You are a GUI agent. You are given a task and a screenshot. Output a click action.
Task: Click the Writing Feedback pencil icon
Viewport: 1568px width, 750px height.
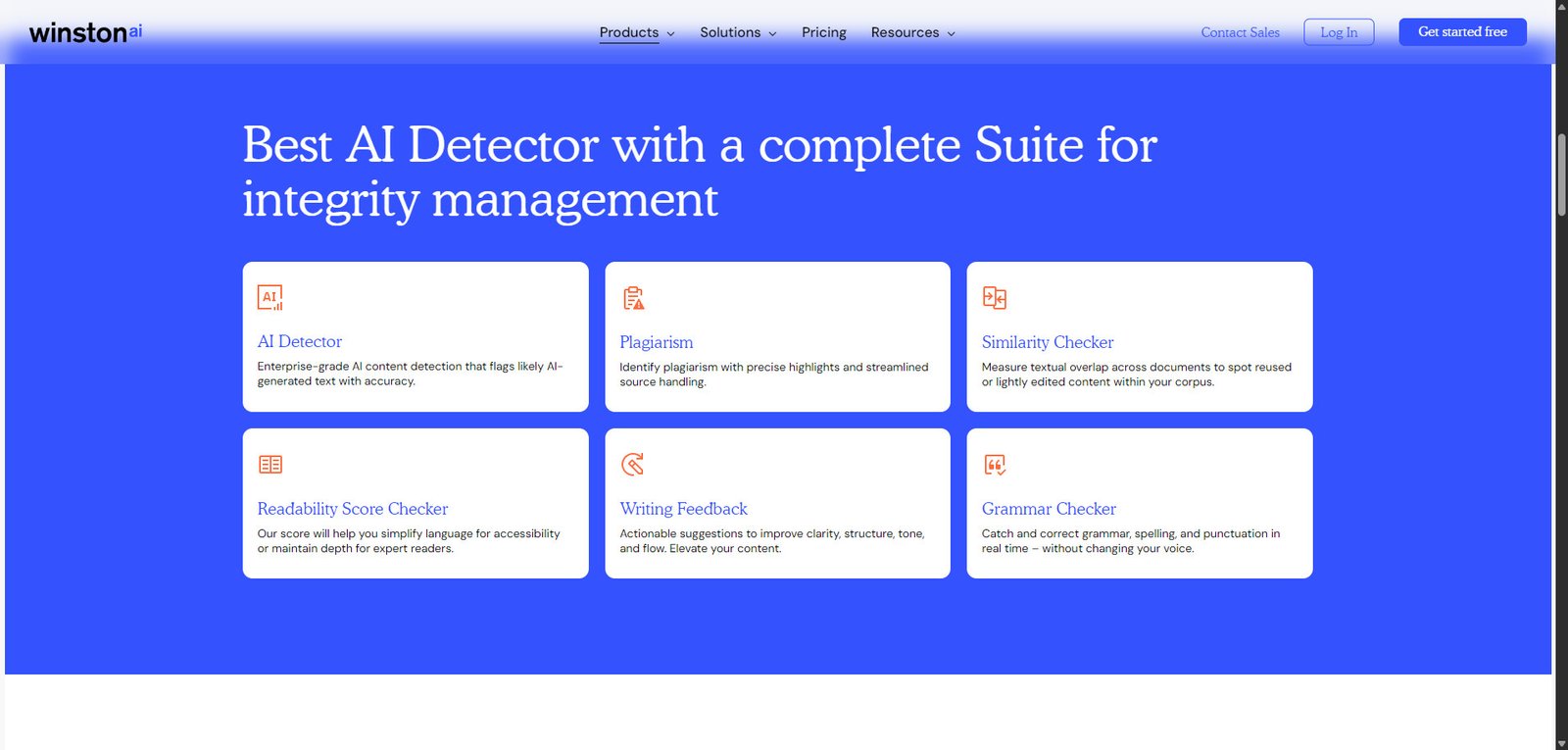(633, 465)
